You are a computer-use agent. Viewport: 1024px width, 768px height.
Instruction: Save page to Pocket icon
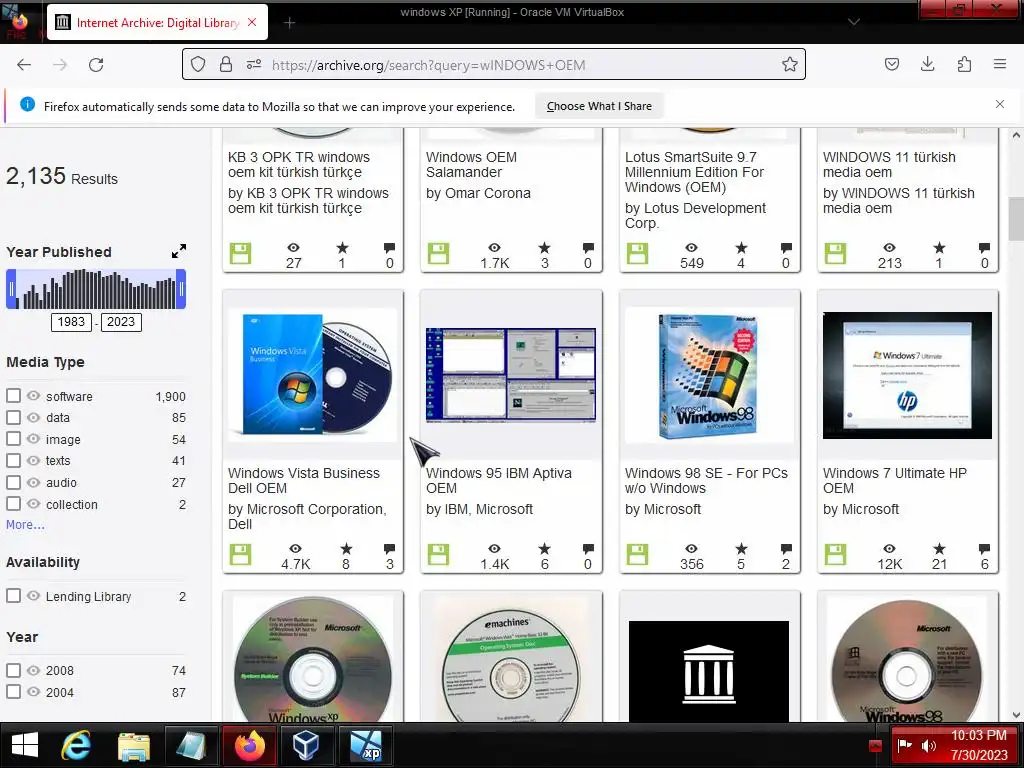click(x=891, y=64)
